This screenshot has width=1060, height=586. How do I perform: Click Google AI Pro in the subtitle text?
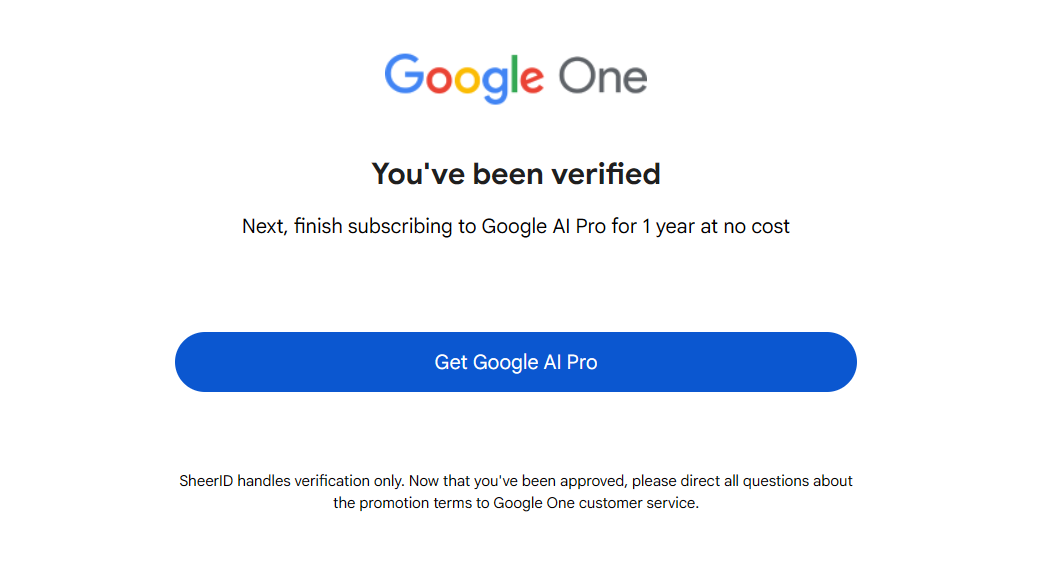coord(544,227)
